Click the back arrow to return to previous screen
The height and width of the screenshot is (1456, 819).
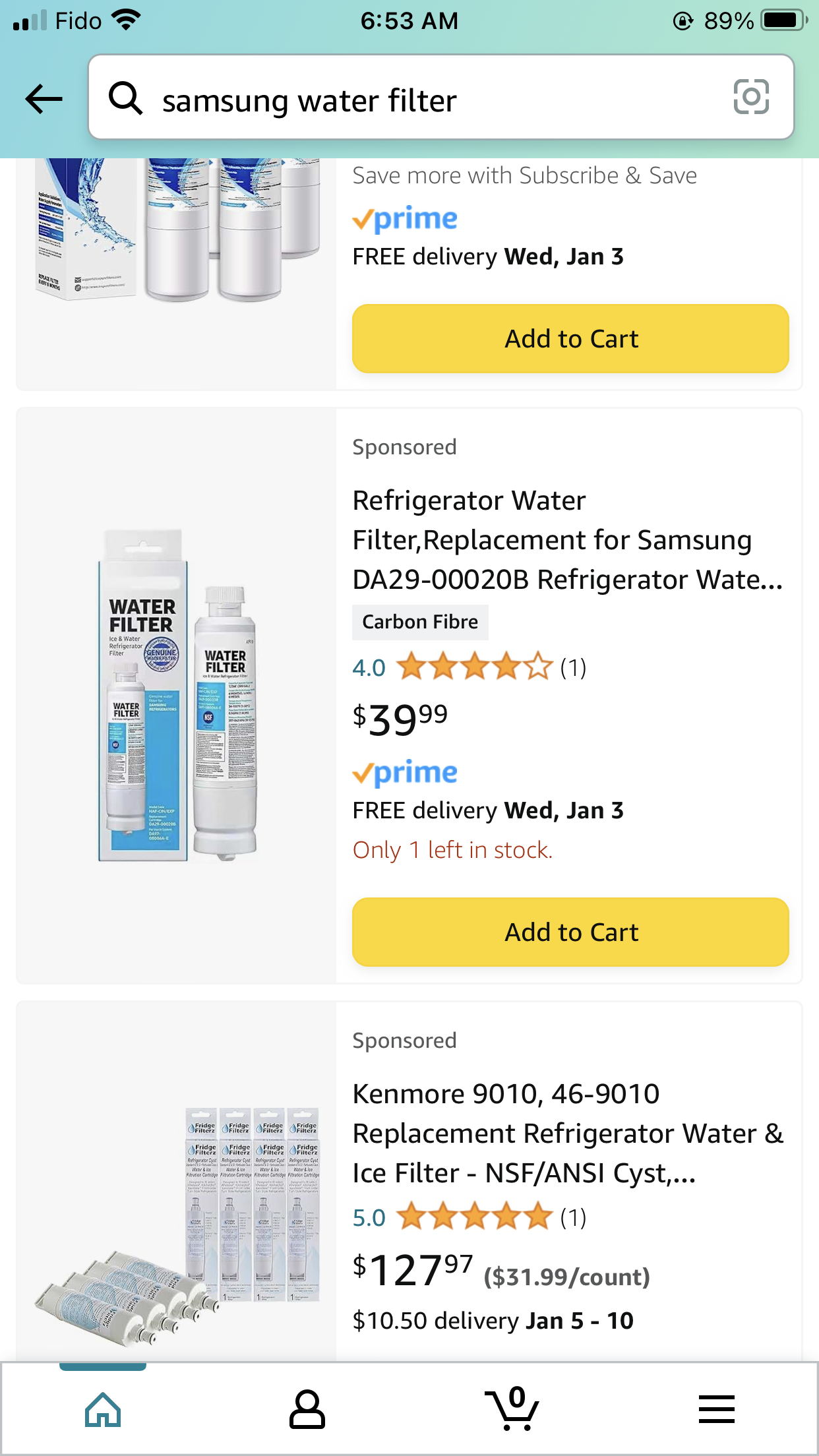pos(44,98)
